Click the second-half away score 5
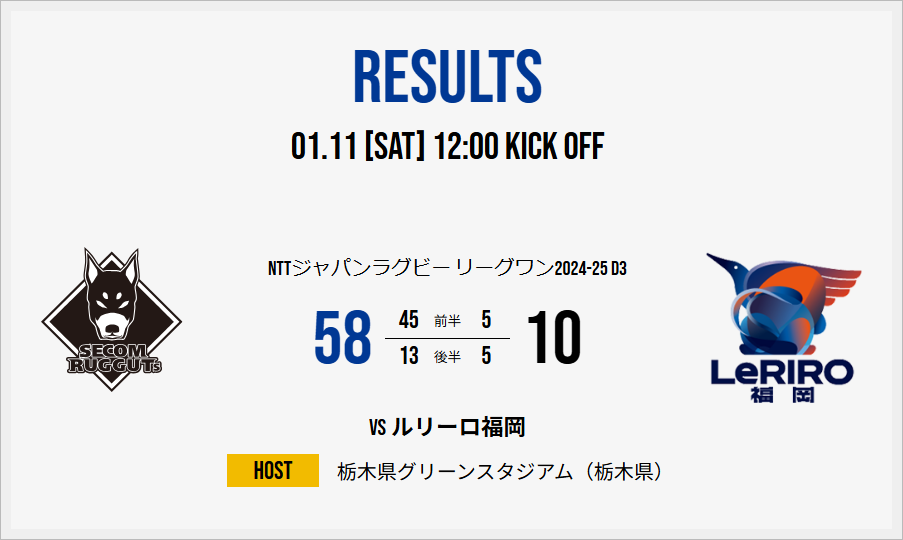 pos(486,355)
